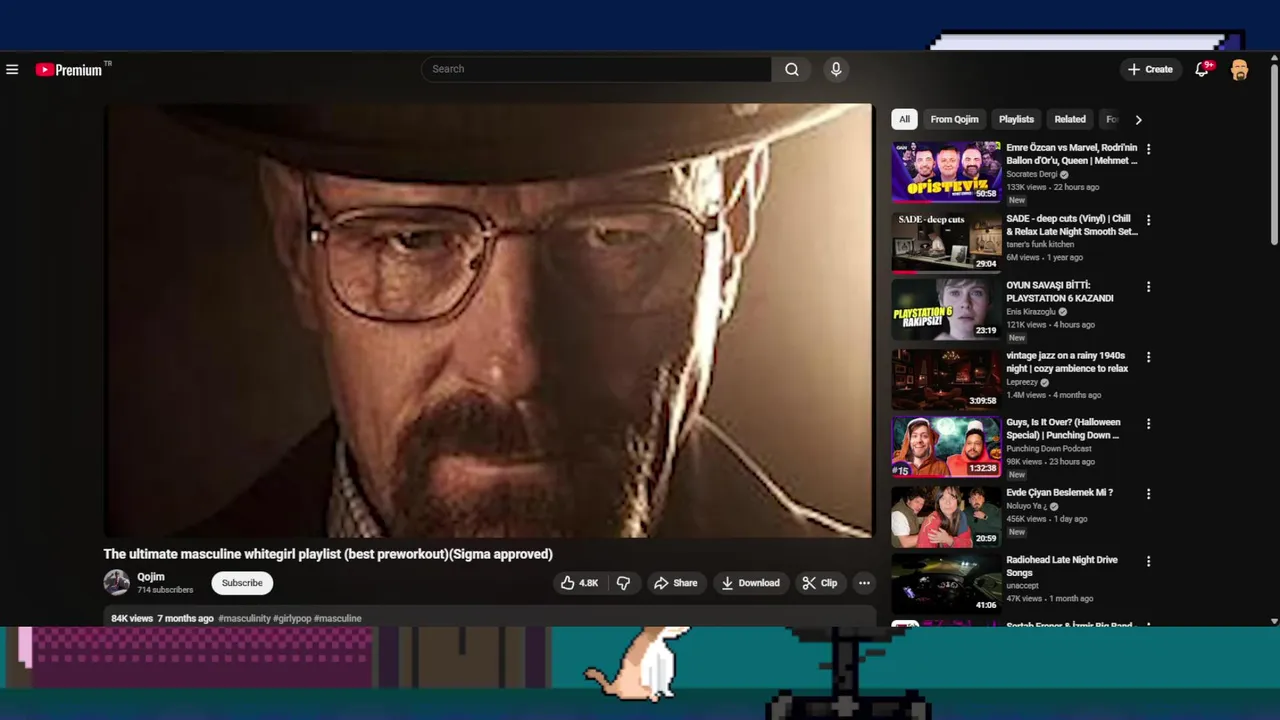Open 'OYUN SAVAŞI BİTTİ: PLAYSTATION 6 KAZANDI' title
Image resolution: width=1280 pixels, height=720 pixels.
(1060, 291)
